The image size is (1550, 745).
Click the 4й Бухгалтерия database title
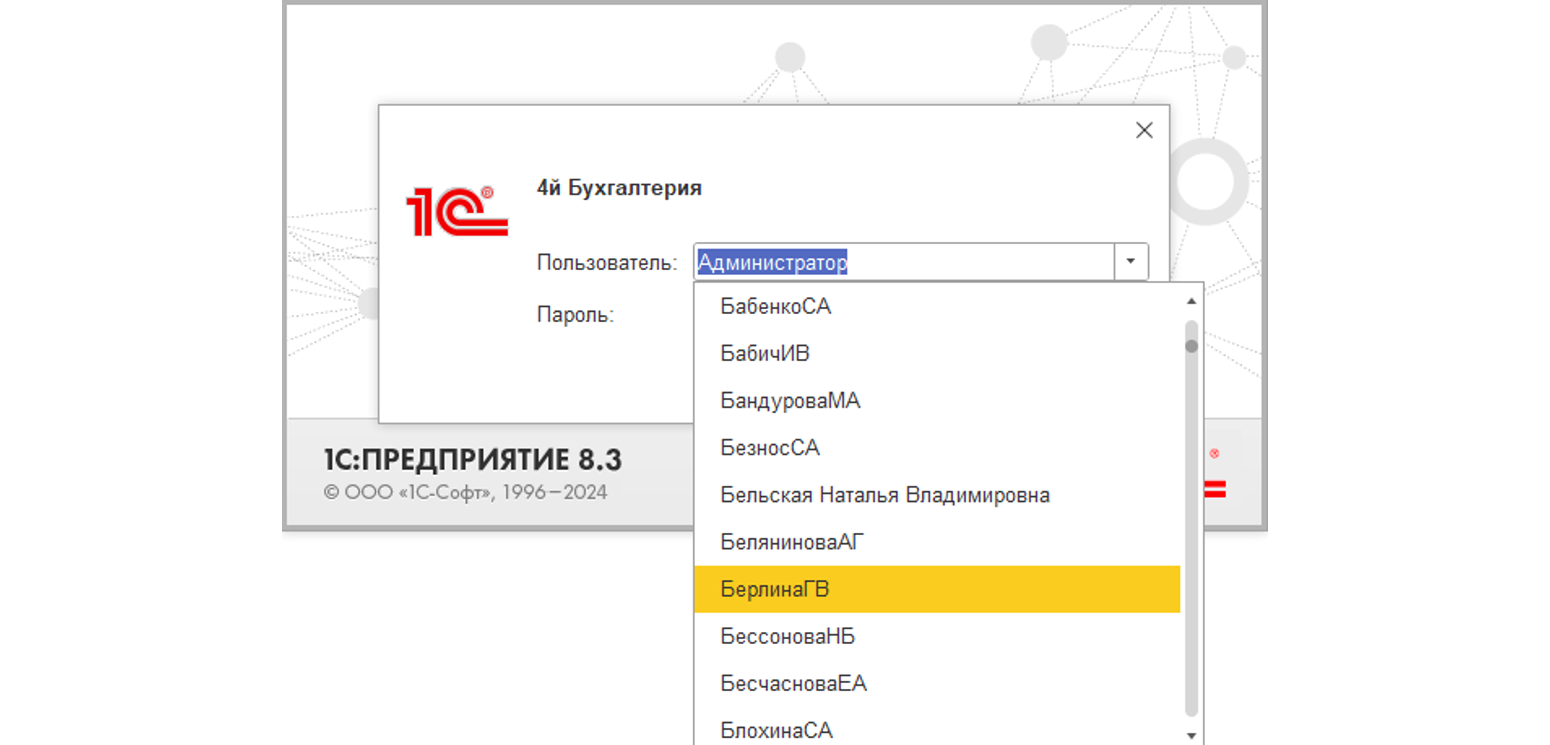[619, 188]
